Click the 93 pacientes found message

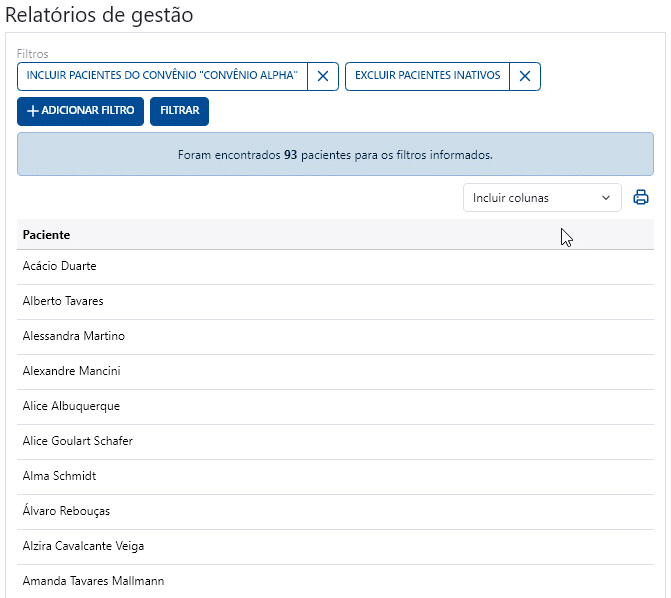click(336, 155)
